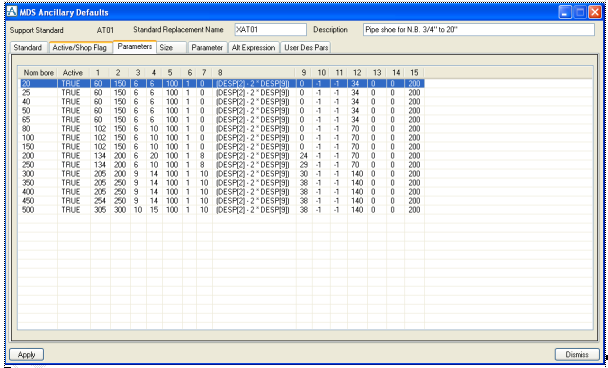This screenshot has height=368, width=608.
Task: Click into the Description input field
Action: point(478,30)
